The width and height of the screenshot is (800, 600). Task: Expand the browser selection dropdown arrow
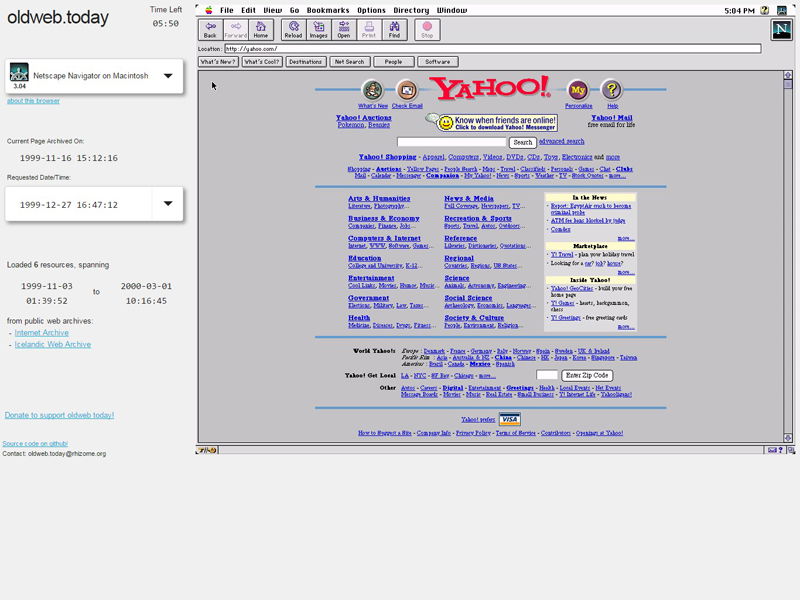(x=168, y=76)
